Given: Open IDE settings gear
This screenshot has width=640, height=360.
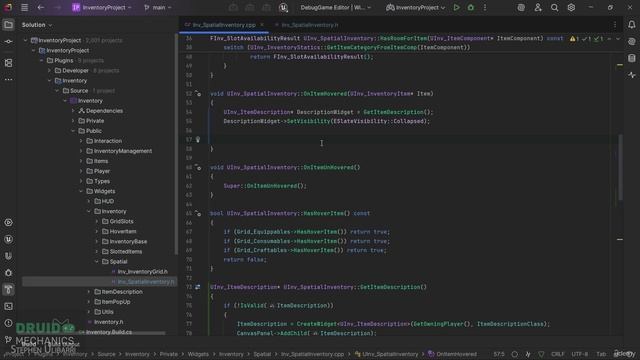Looking at the screenshot, I should coord(571,7).
